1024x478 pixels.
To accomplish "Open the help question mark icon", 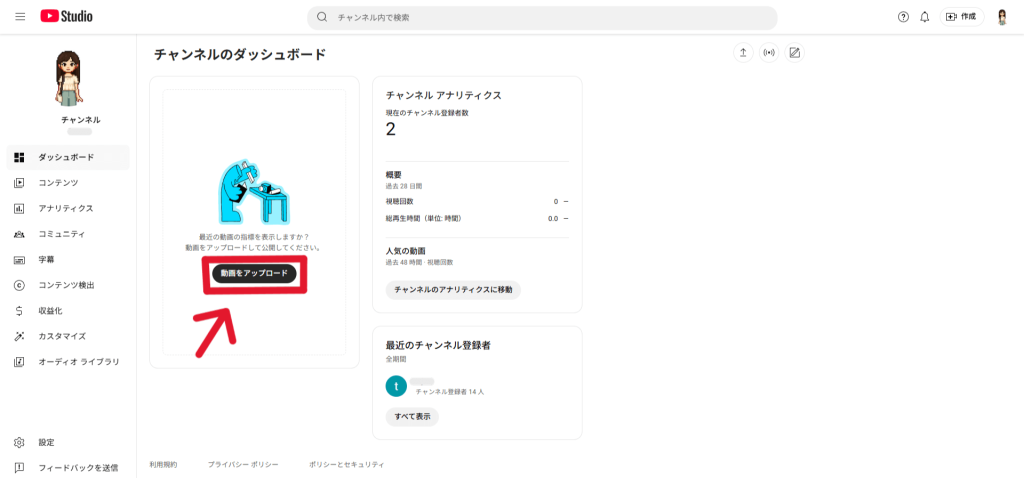I will pyautogui.click(x=903, y=17).
